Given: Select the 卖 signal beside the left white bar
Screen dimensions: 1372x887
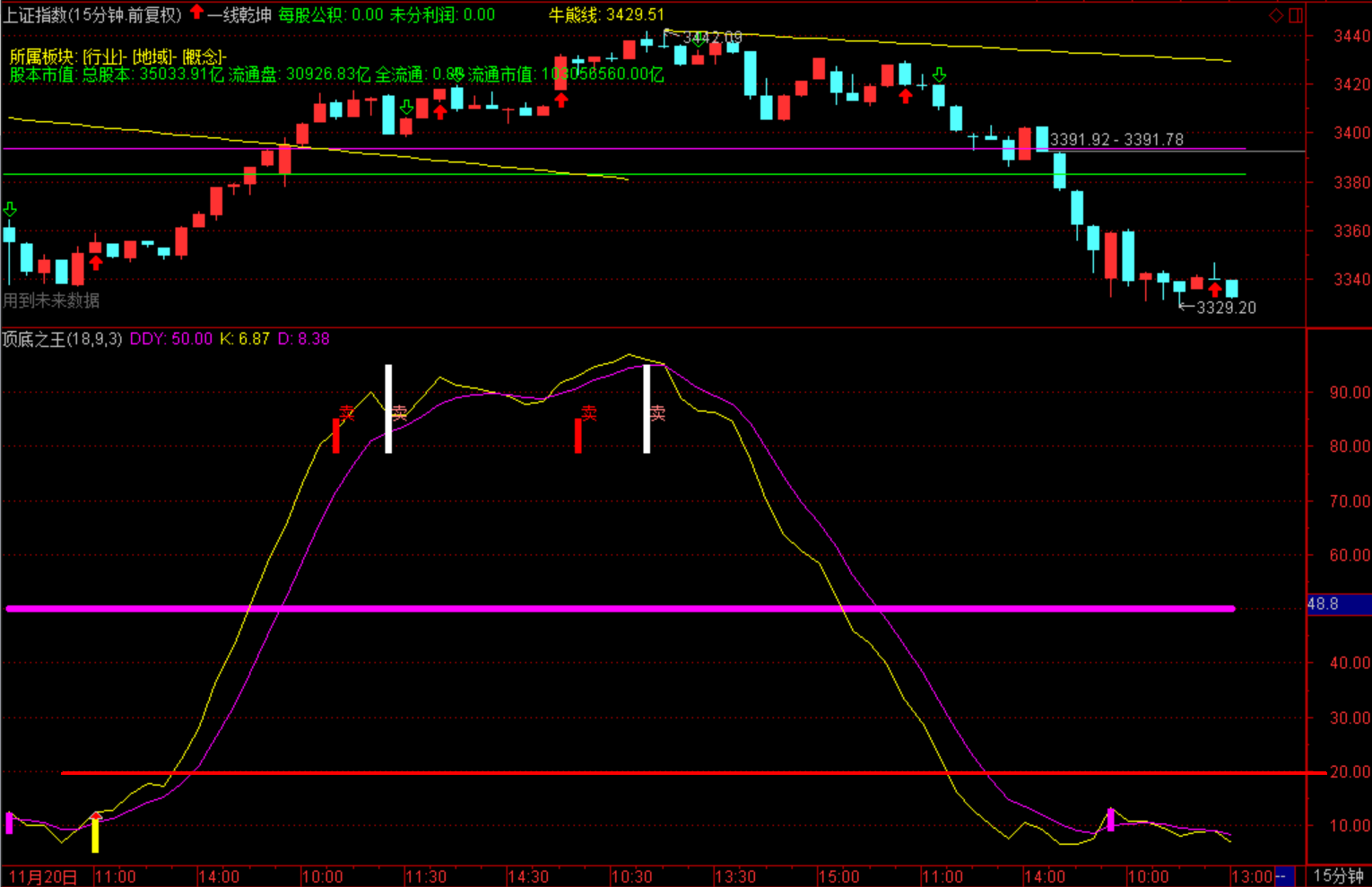Looking at the screenshot, I should point(399,412).
